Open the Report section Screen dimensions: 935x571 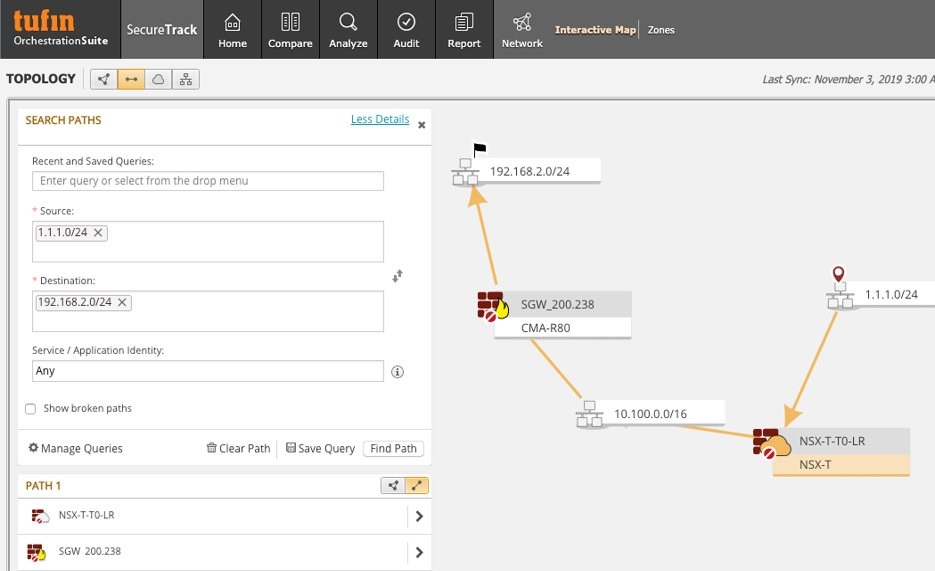(x=464, y=30)
